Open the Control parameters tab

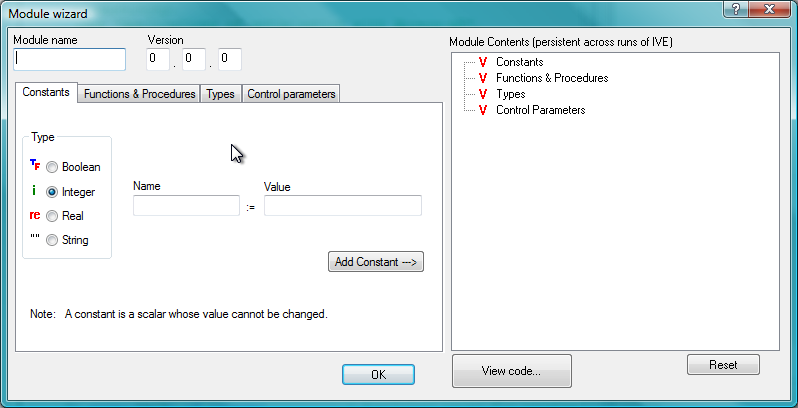coord(291,94)
